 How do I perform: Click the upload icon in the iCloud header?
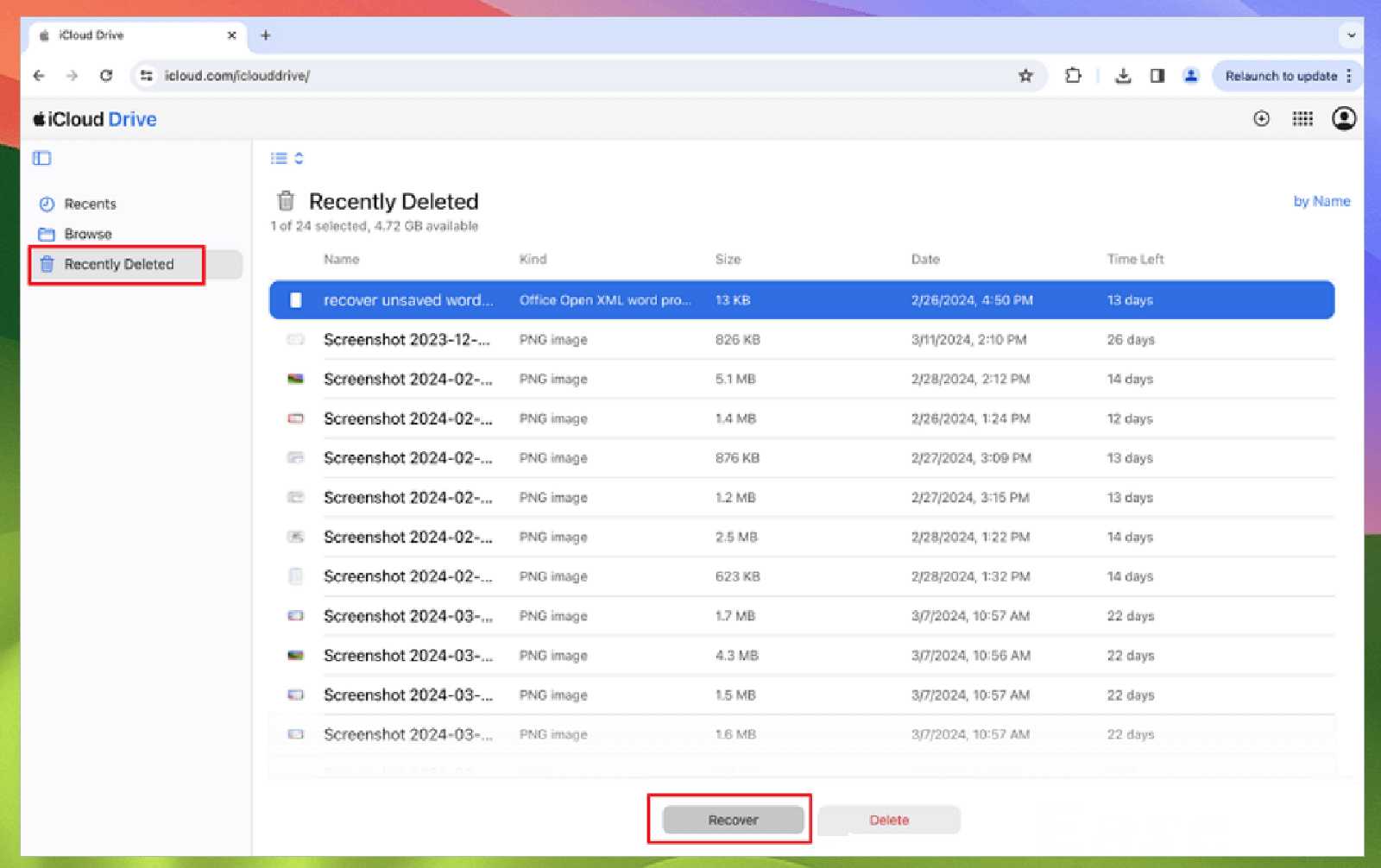[1261, 119]
